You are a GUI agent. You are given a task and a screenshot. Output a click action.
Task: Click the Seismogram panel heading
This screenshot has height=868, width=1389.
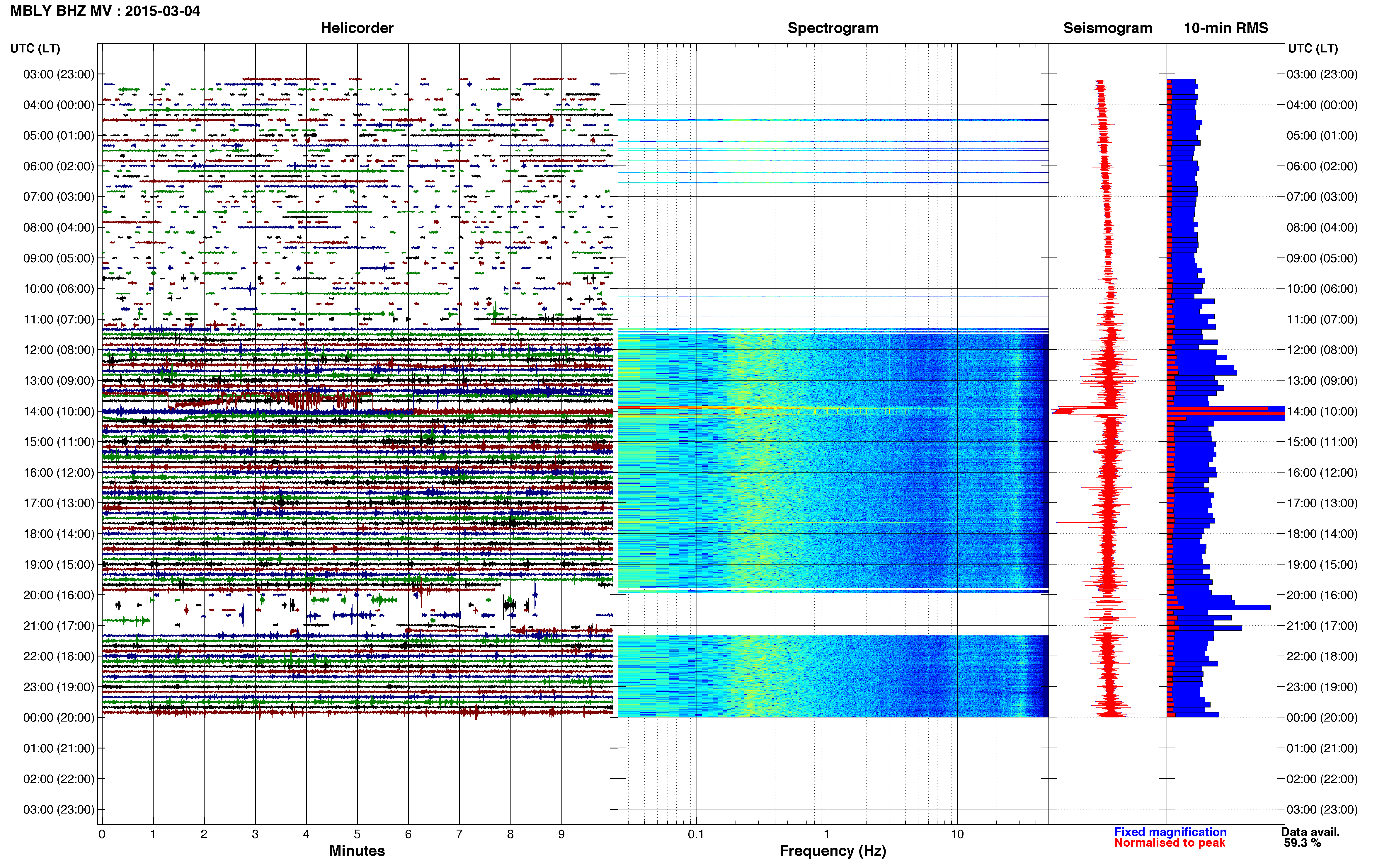pos(1107,28)
